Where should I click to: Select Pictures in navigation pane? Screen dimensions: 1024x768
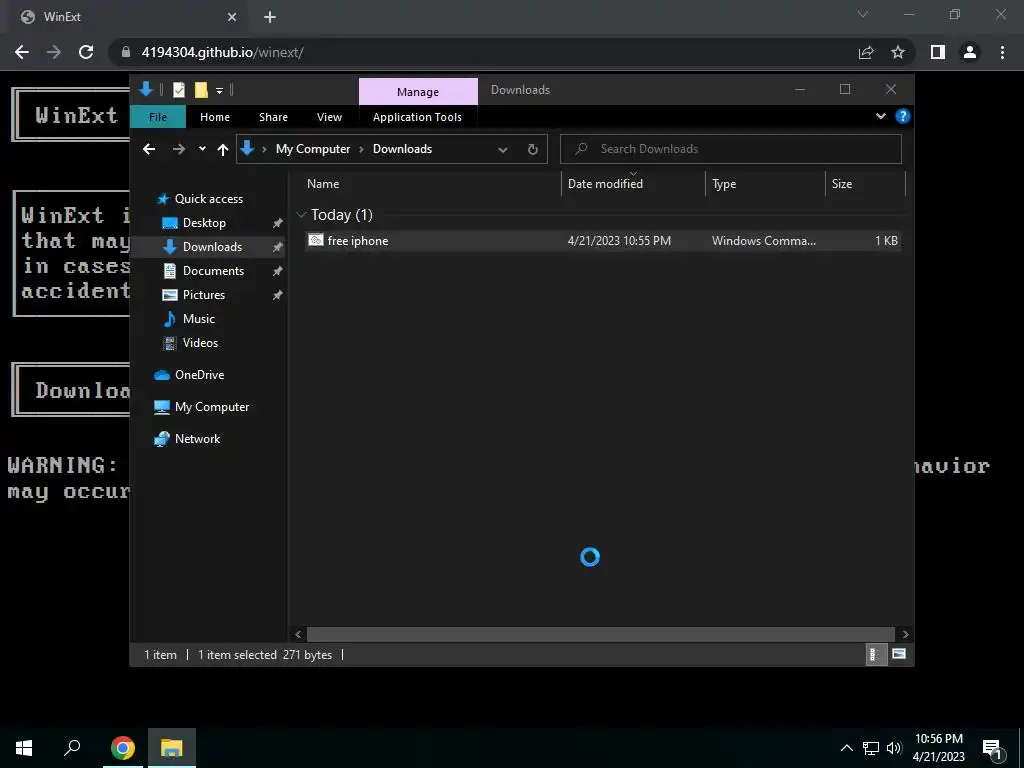(x=204, y=295)
